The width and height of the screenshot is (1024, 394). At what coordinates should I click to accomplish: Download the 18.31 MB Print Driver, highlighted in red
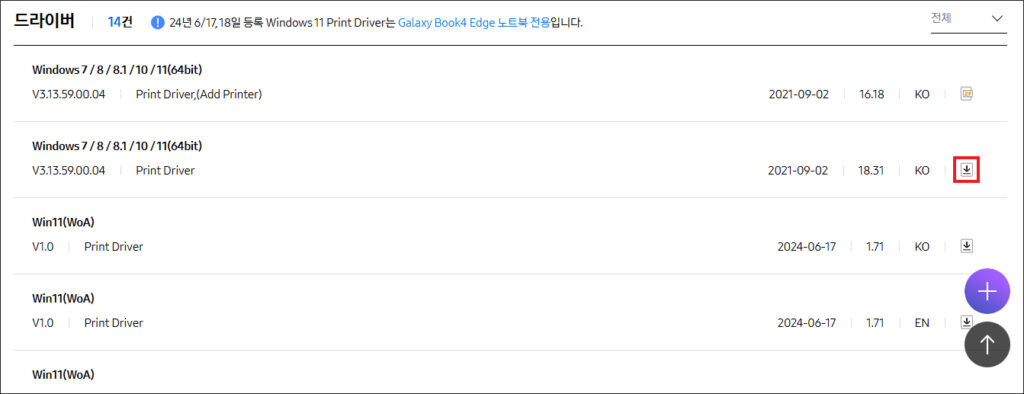(x=967, y=171)
